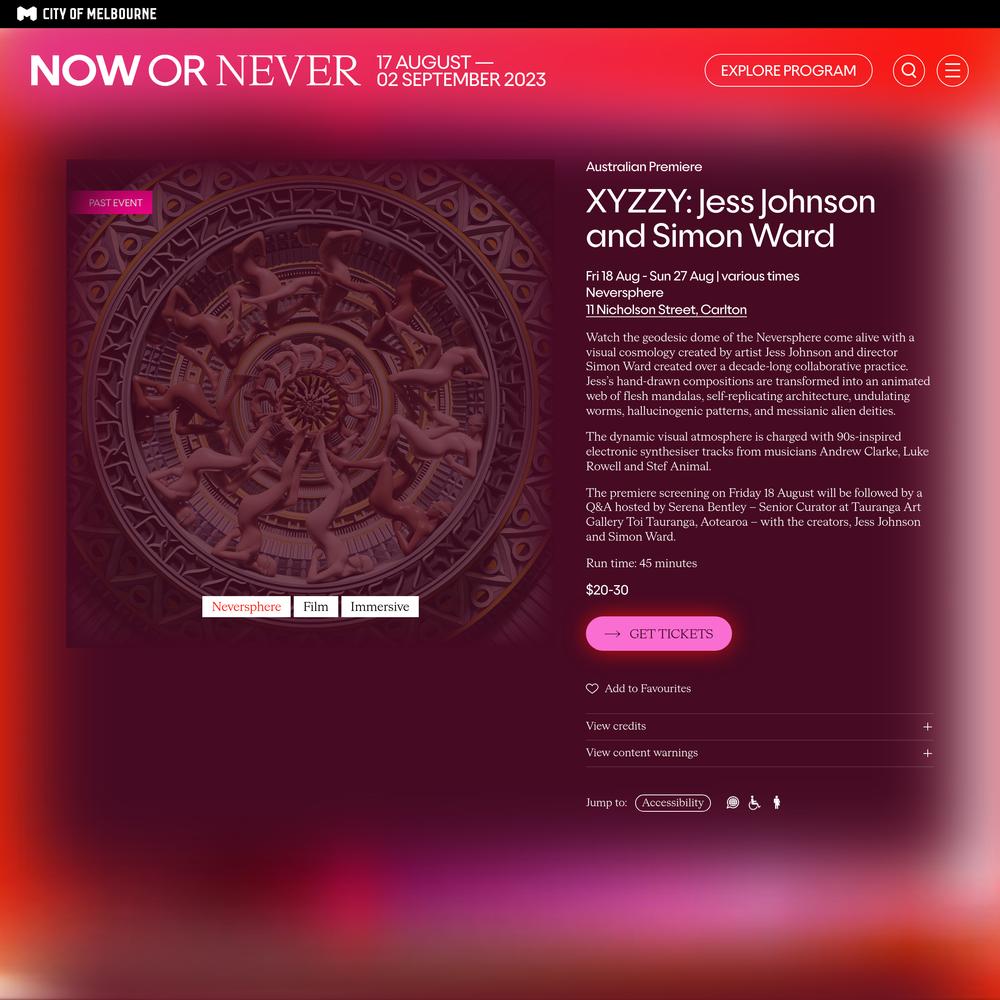The width and height of the screenshot is (1000, 1000).
Task: Click the wheelchair access icon
Action: click(754, 802)
